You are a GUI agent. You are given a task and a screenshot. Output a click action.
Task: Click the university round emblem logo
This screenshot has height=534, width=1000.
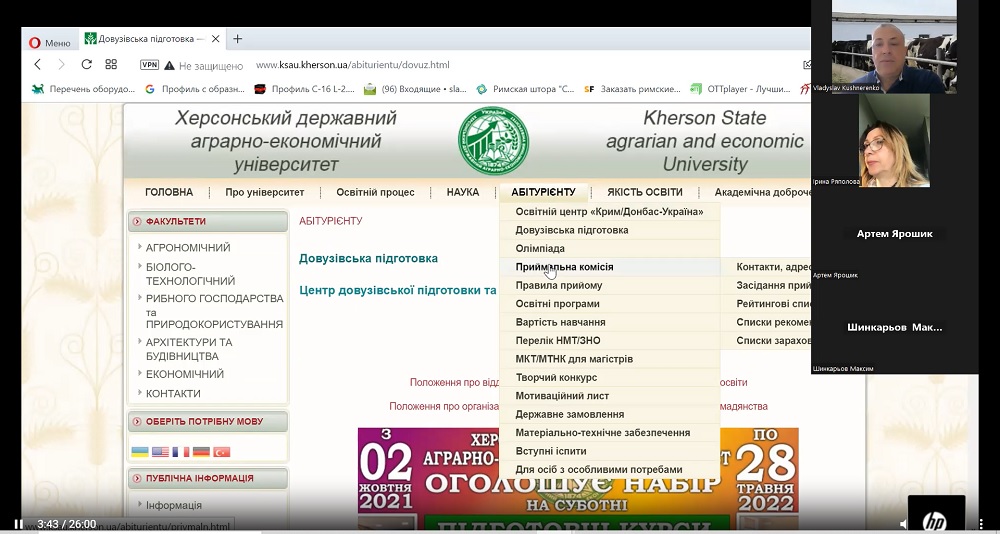(493, 140)
